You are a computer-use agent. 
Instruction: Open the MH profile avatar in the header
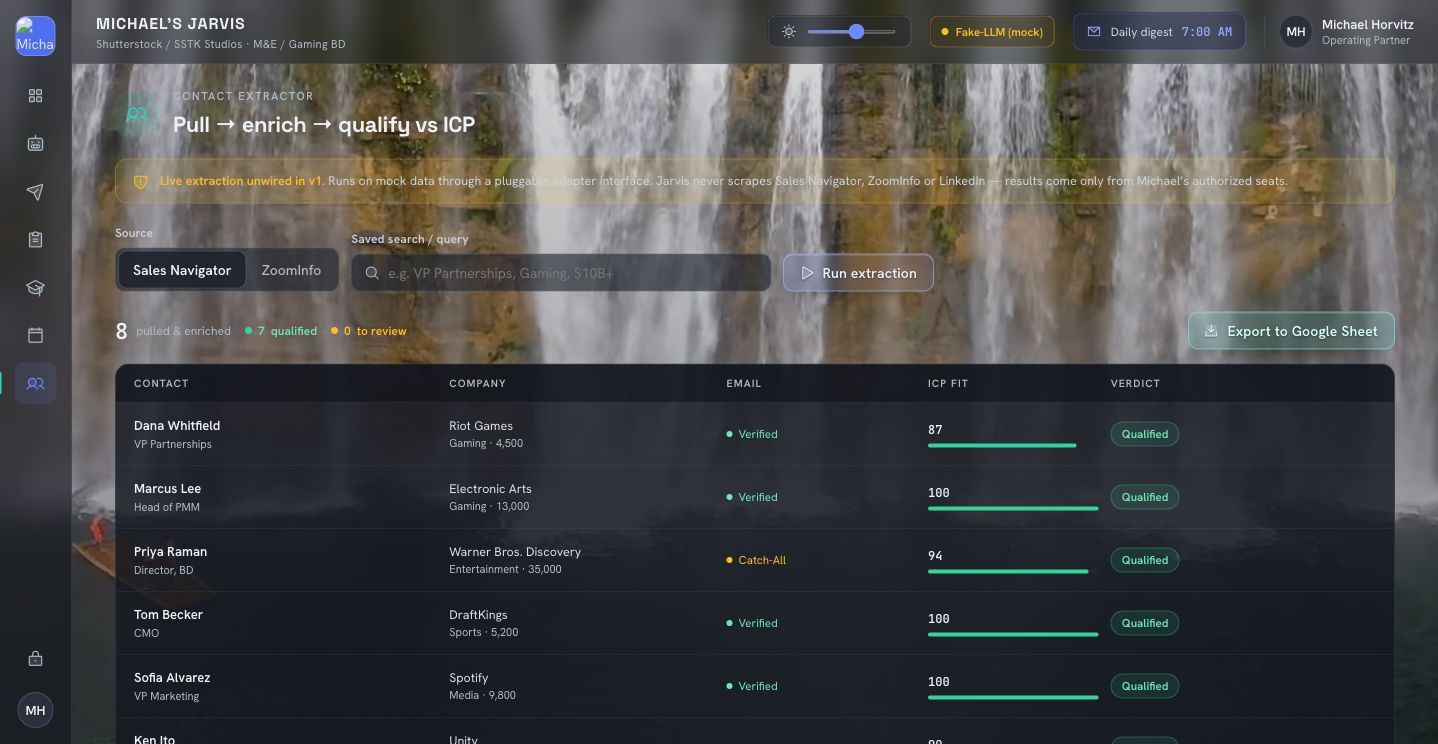[1296, 32]
